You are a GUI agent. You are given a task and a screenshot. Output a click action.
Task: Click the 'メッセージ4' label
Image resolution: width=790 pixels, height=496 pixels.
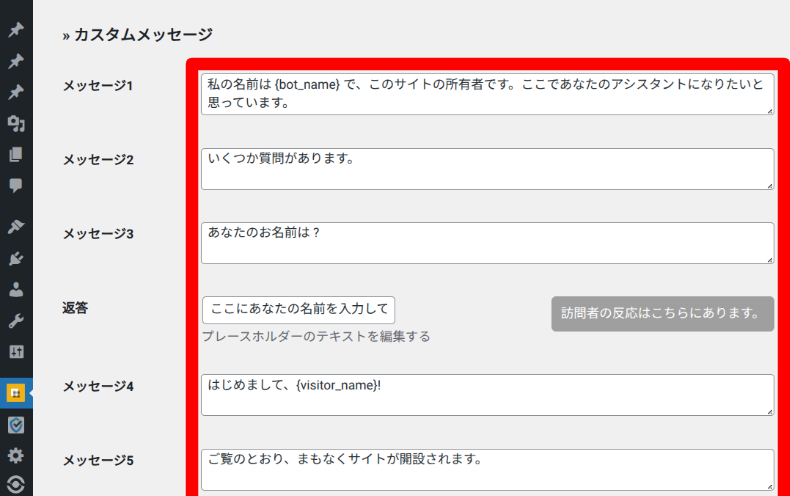point(98,387)
